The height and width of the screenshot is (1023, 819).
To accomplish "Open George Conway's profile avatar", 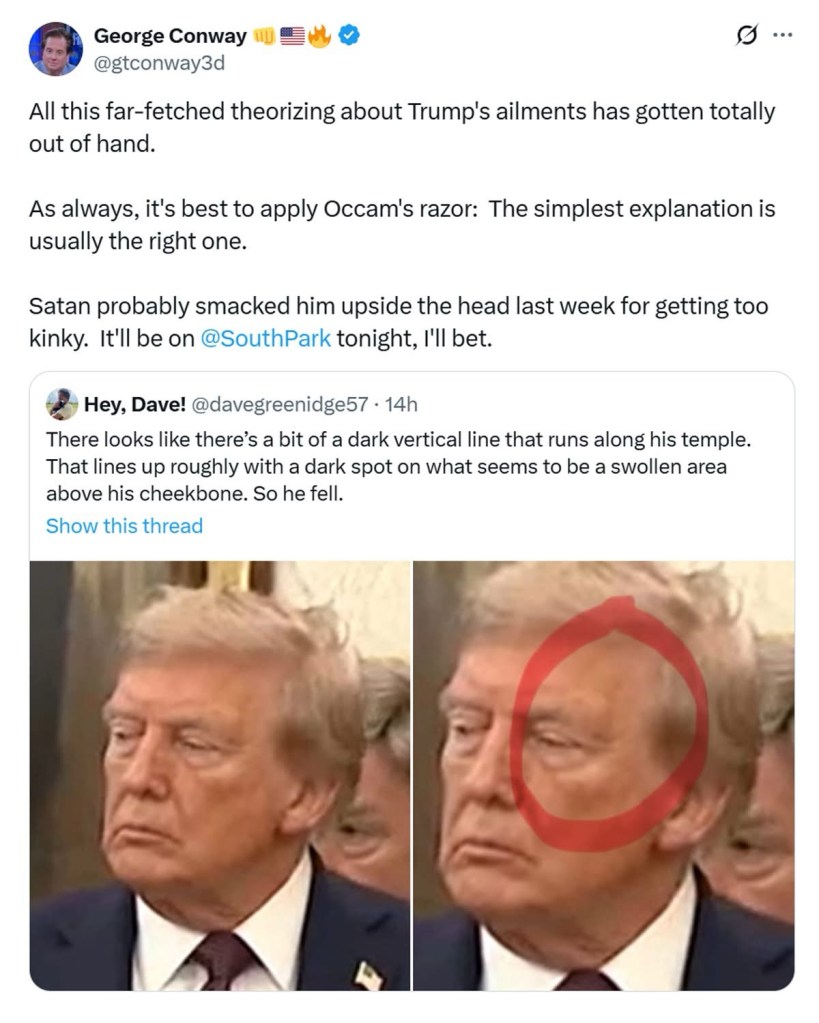I will click(x=55, y=49).
